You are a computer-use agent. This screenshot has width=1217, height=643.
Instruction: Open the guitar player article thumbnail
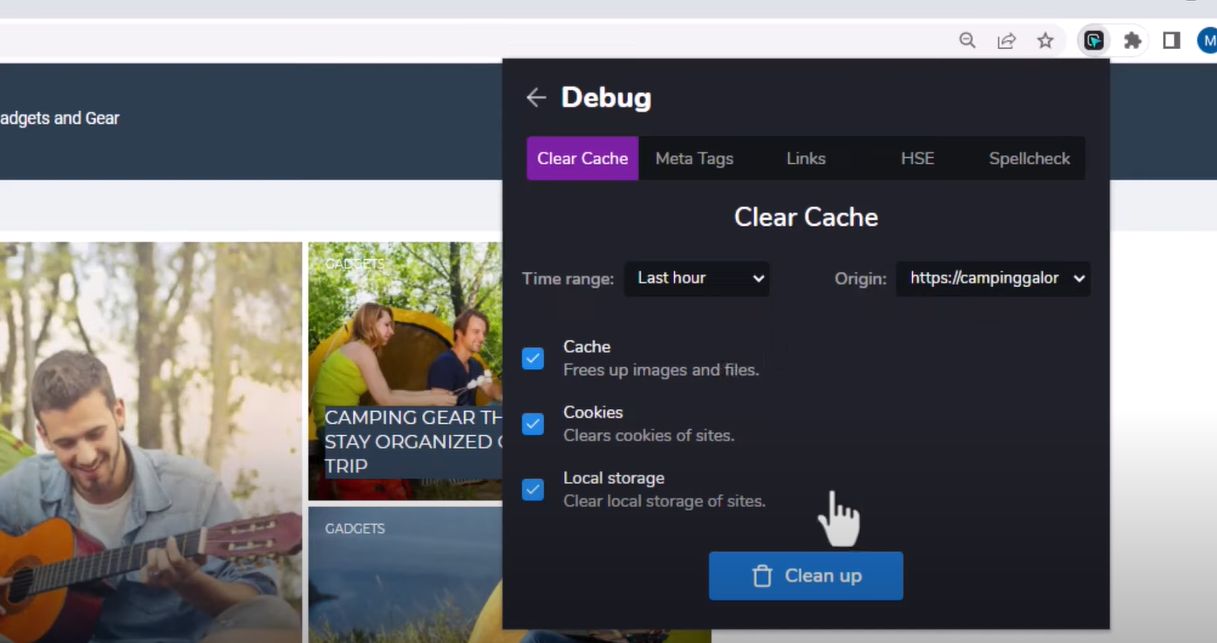151,442
